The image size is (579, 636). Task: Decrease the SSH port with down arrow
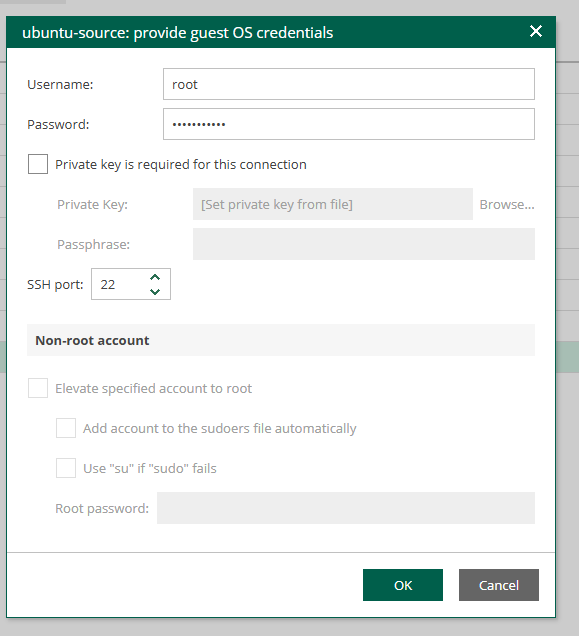[x=155, y=291]
